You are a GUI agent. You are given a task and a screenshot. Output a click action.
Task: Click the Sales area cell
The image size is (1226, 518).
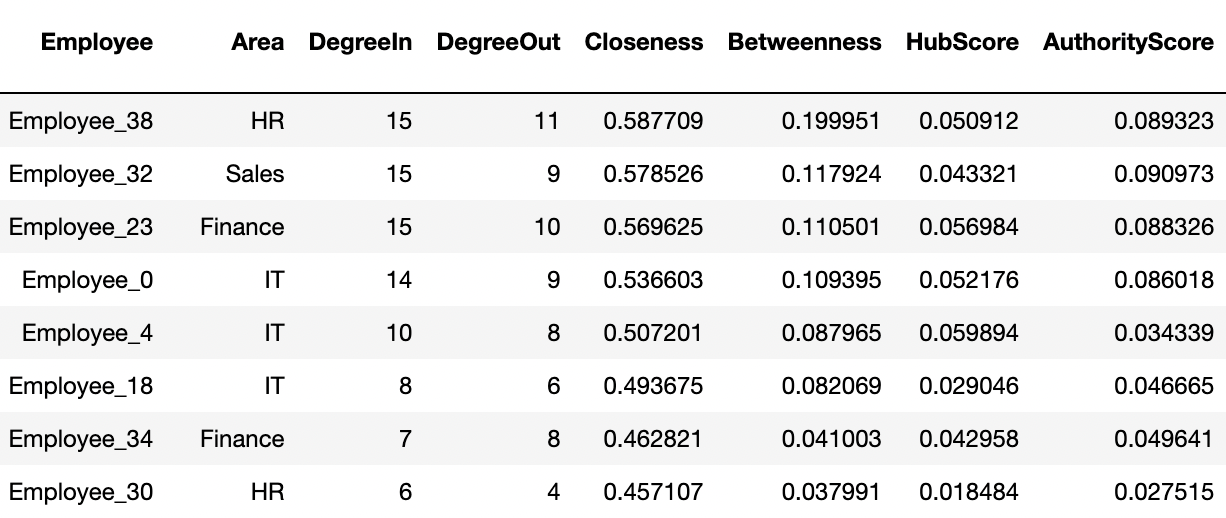pos(255,175)
